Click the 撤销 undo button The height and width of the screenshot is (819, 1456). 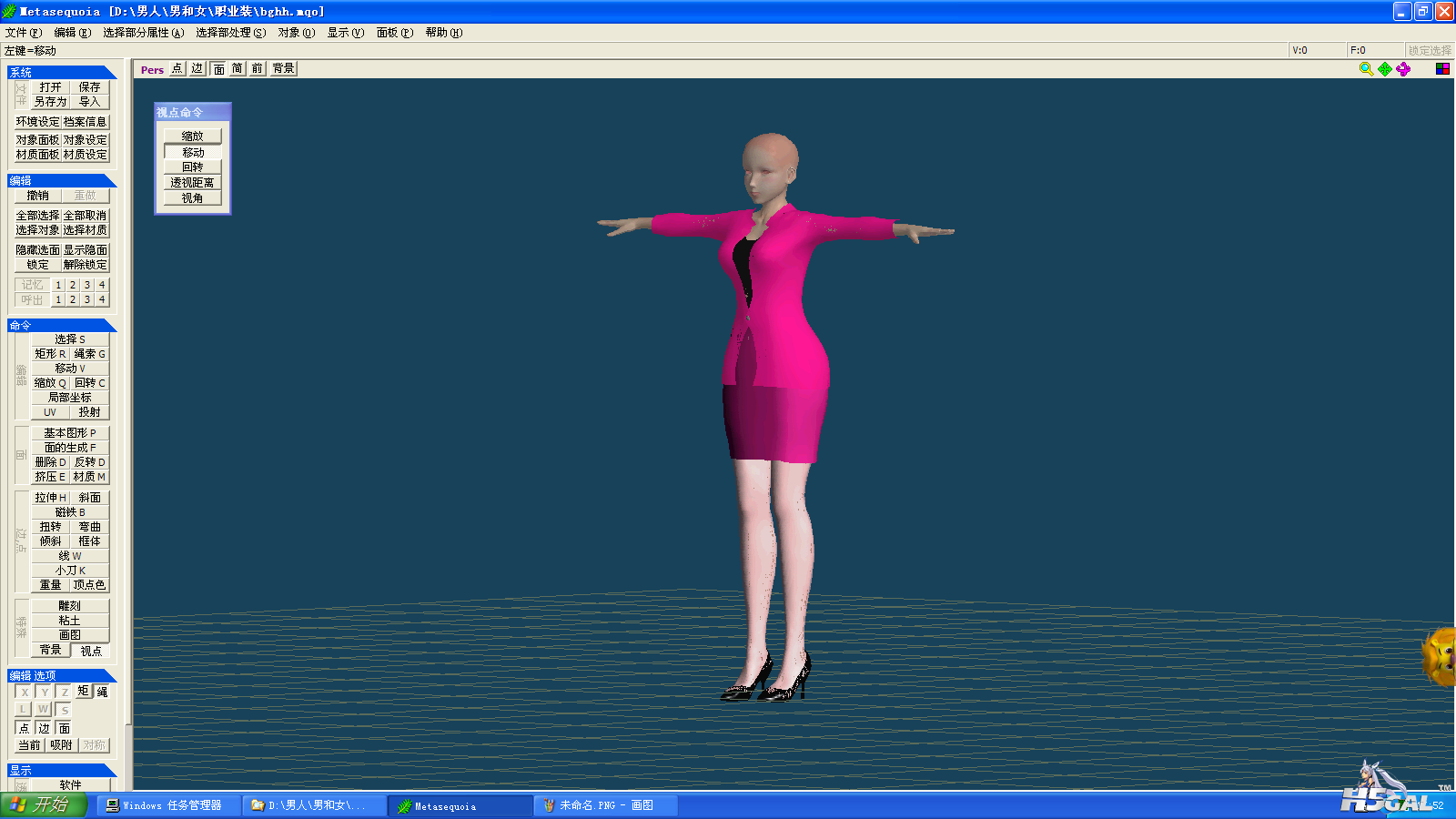pyautogui.click(x=37, y=196)
